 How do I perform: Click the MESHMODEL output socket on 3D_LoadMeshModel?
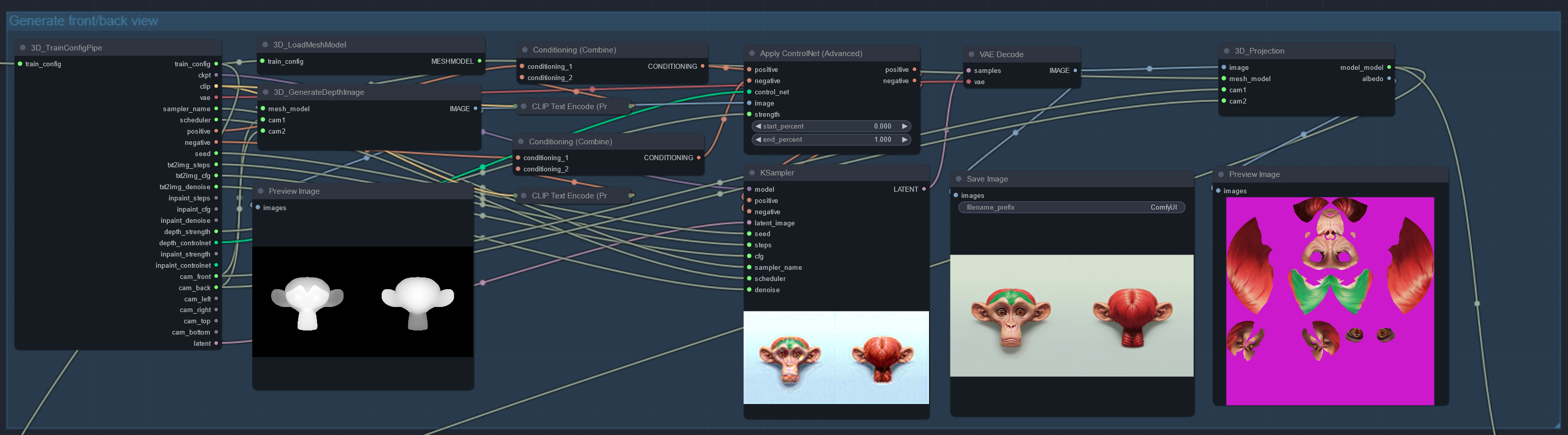480,62
